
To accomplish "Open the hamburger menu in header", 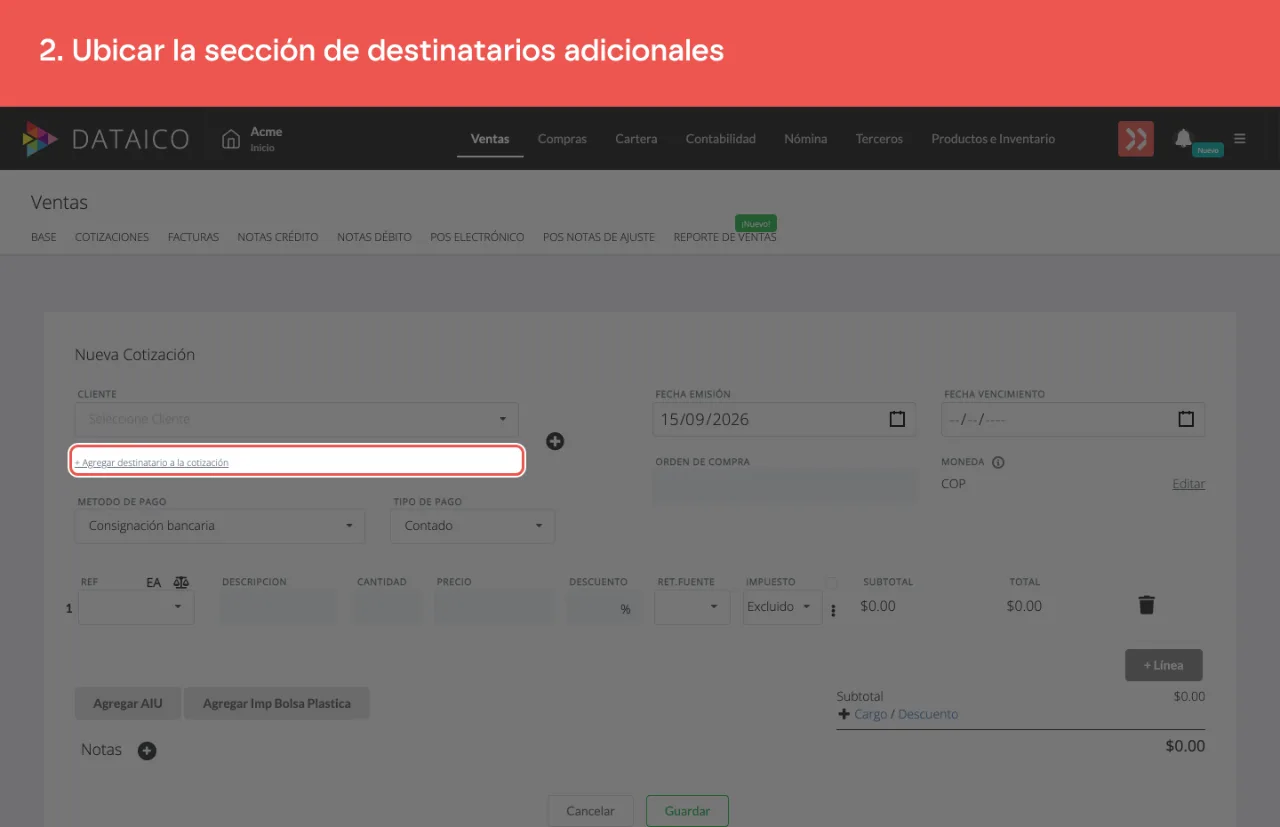I will tap(1240, 139).
